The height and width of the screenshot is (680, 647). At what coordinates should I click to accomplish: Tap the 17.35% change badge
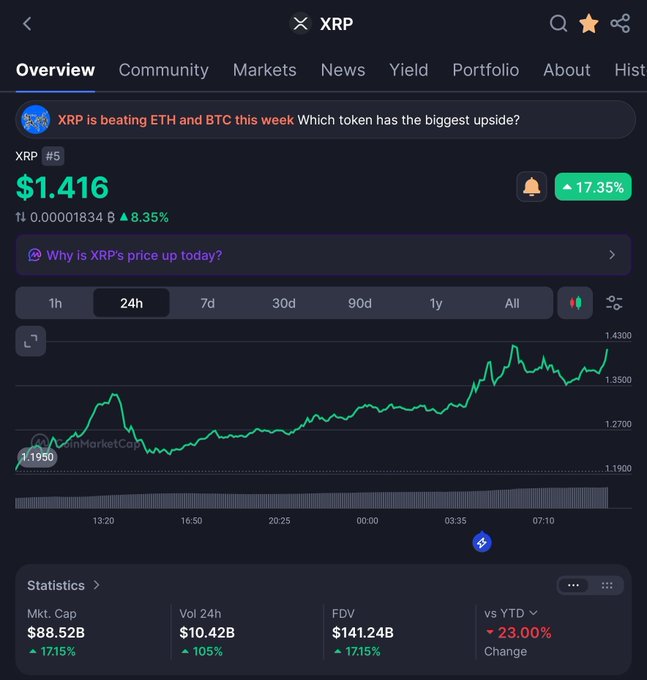tap(593, 187)
